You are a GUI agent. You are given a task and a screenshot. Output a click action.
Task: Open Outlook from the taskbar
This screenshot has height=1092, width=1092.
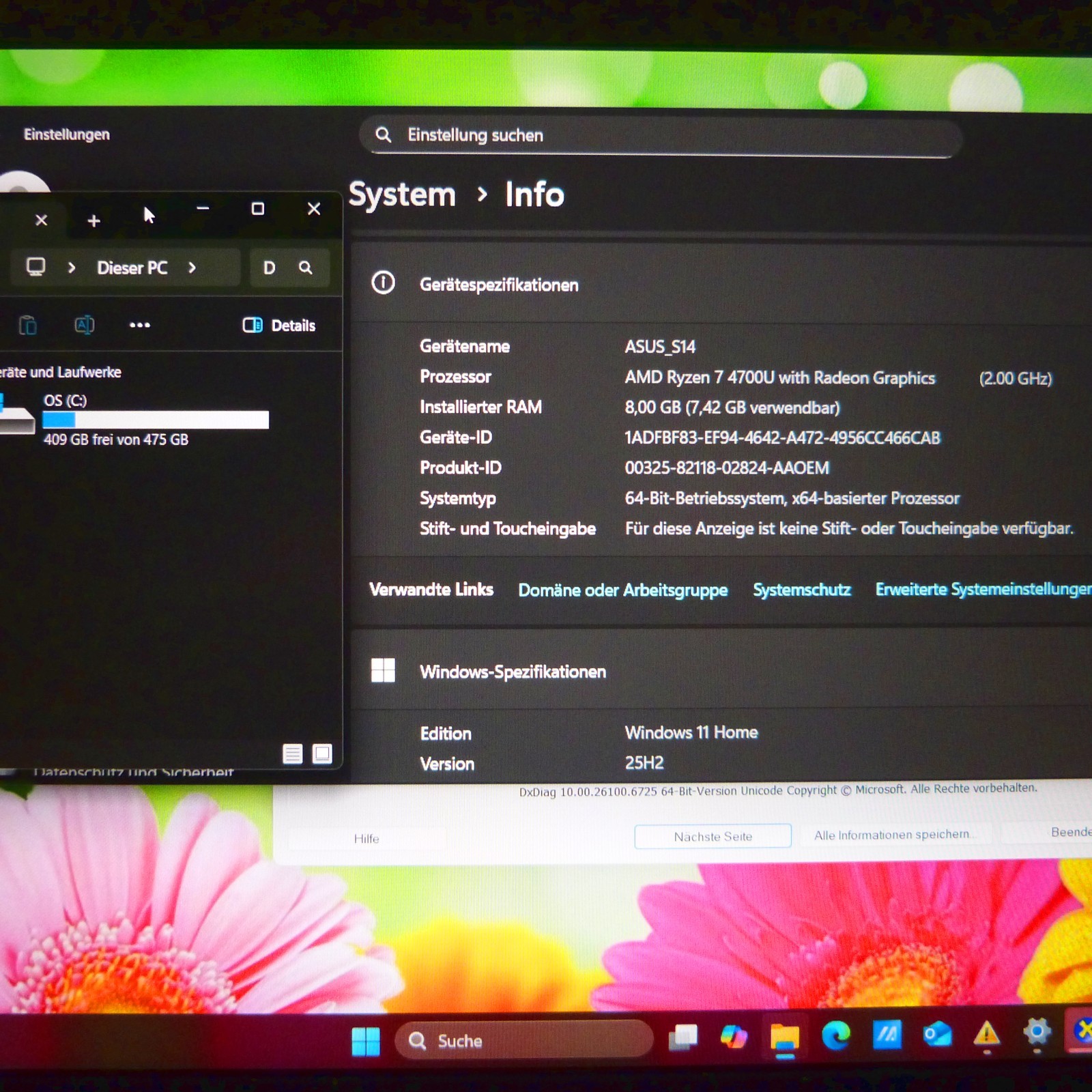click(937, 1034)
